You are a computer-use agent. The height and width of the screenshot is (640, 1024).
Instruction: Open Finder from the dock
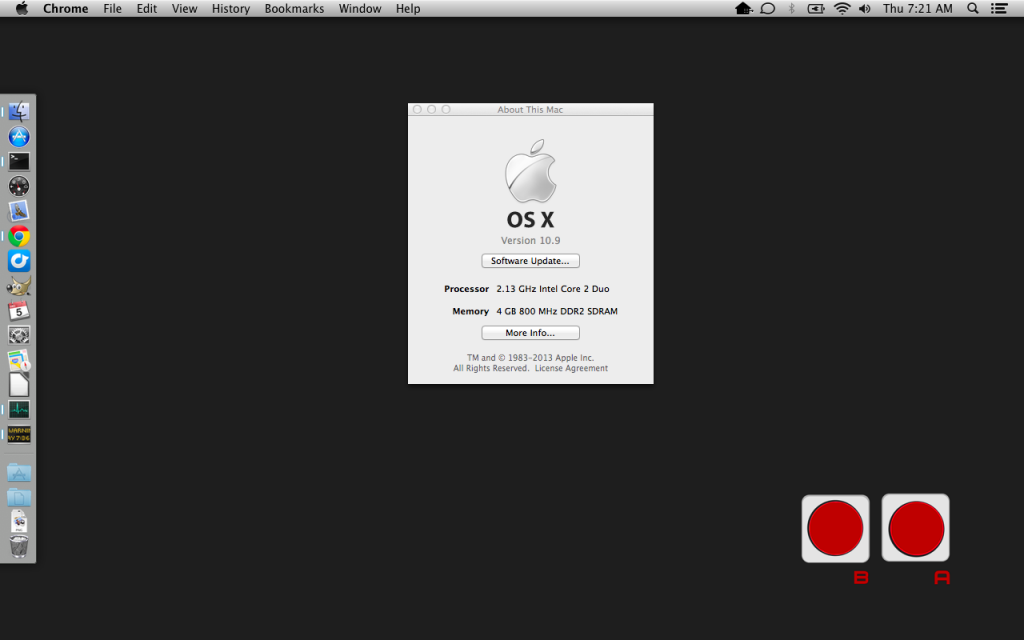tap(19, 112)
